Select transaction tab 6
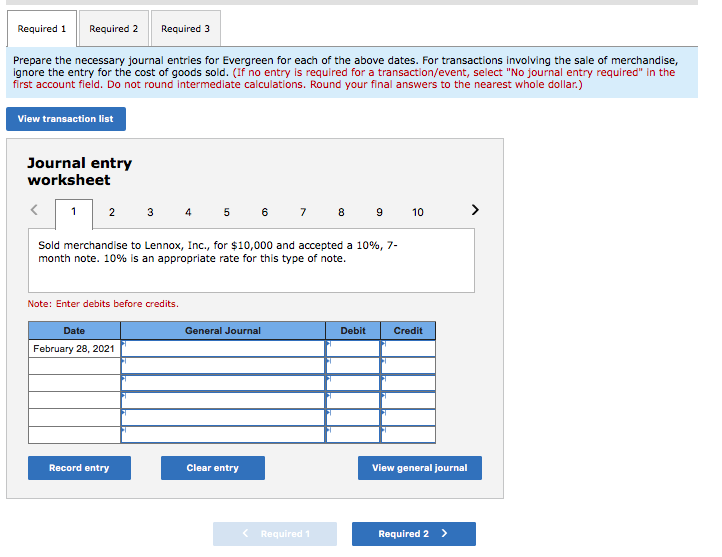This screenshot has height=557, width=722. click(x=265, y=212)
